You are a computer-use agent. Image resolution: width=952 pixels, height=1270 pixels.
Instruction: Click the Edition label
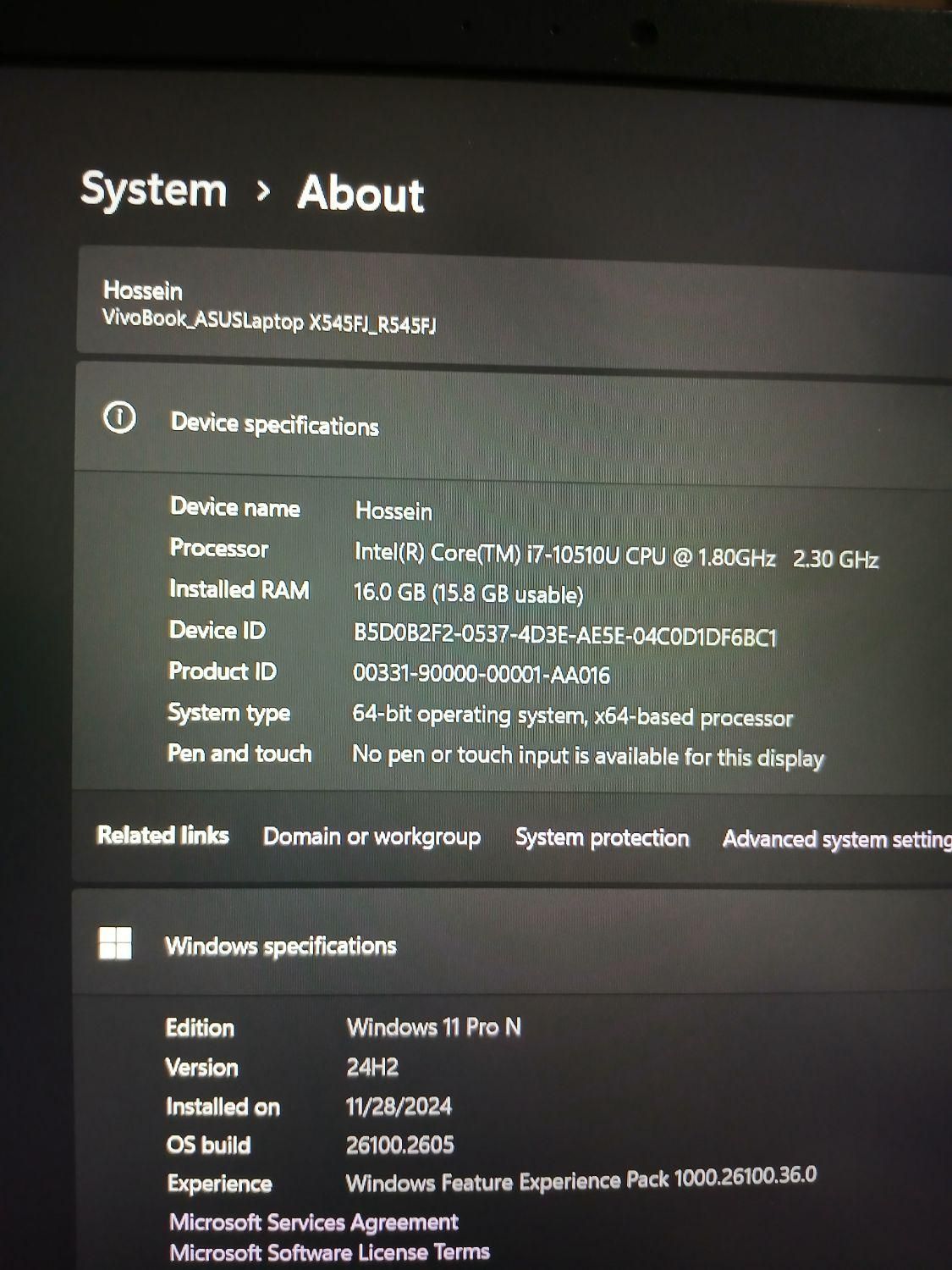click(200, 1028)
